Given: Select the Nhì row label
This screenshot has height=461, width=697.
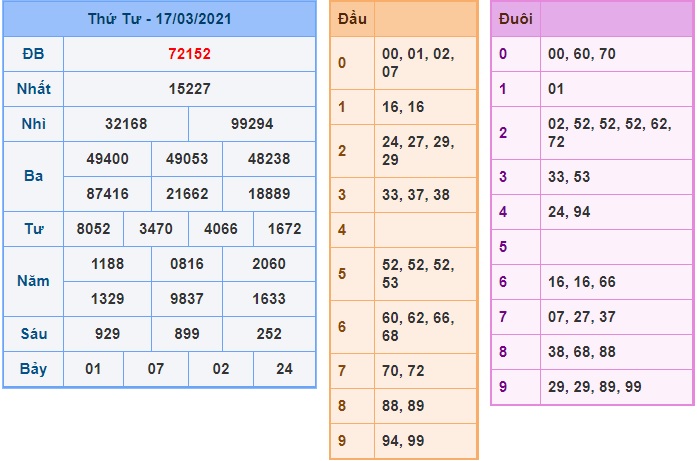Looking at the screenshot, I should [33, 124].
